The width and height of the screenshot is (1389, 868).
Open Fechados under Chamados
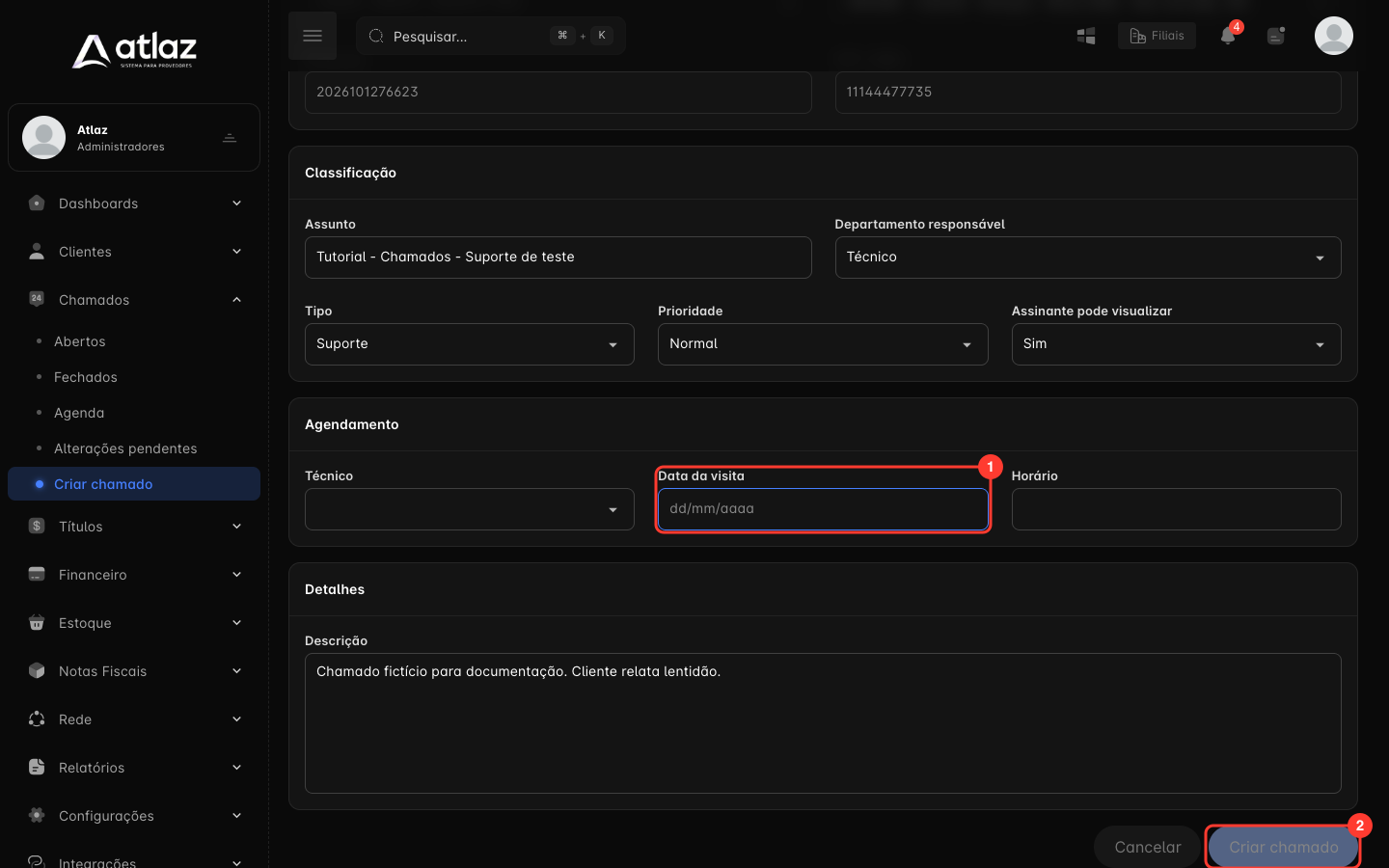[86, 377]
